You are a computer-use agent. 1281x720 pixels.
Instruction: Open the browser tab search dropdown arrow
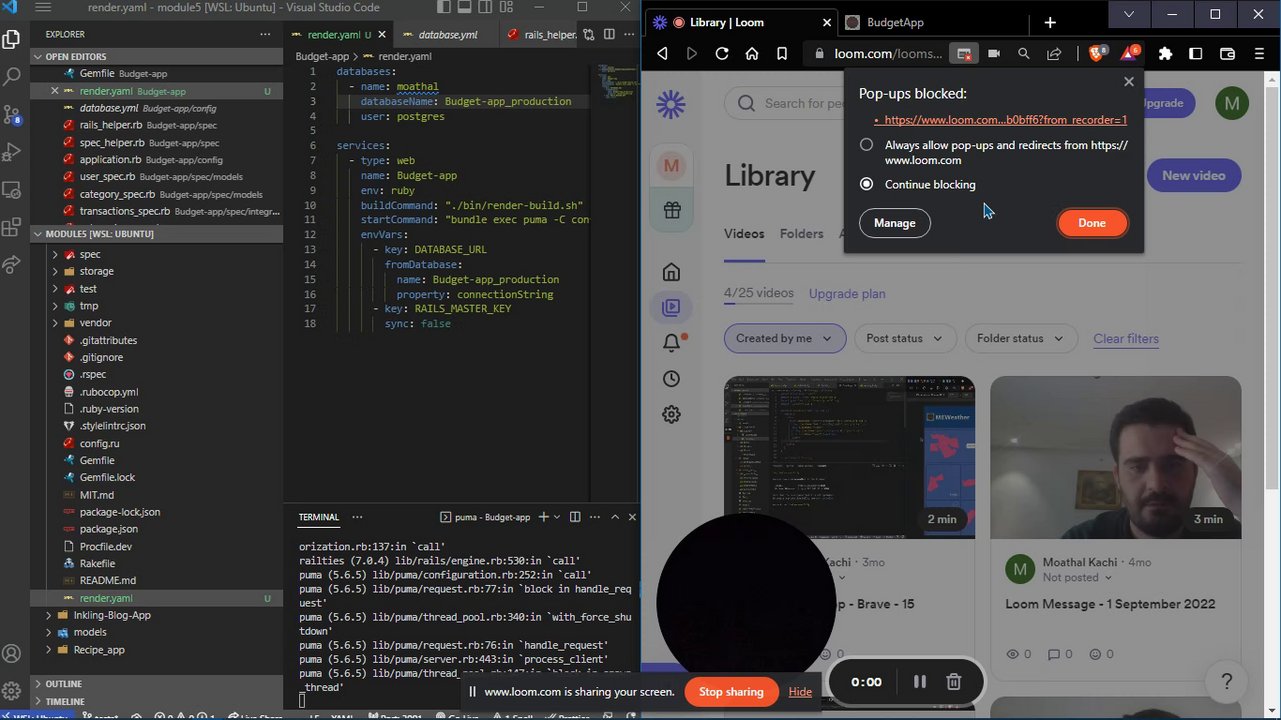(1129, 14)
